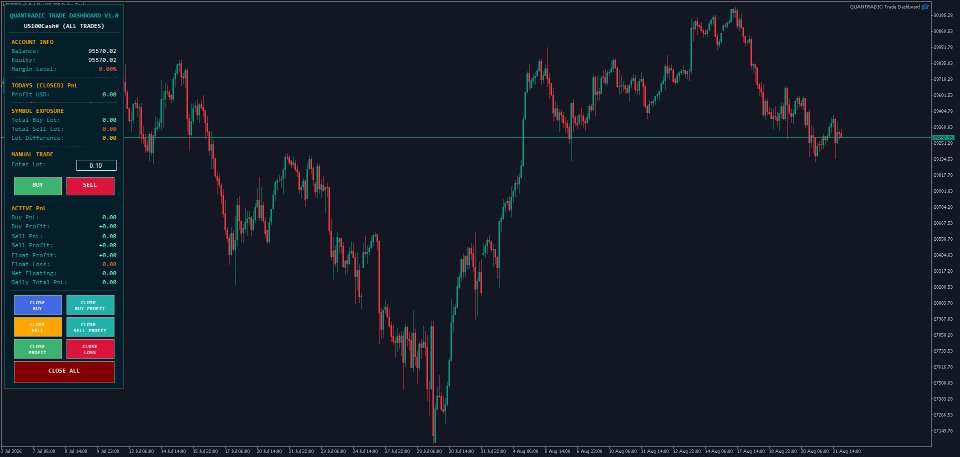This screenshot has height=457, width=960.
Task: Click the green CLOSE PROFIT button
Action: [x=38, y=349]
